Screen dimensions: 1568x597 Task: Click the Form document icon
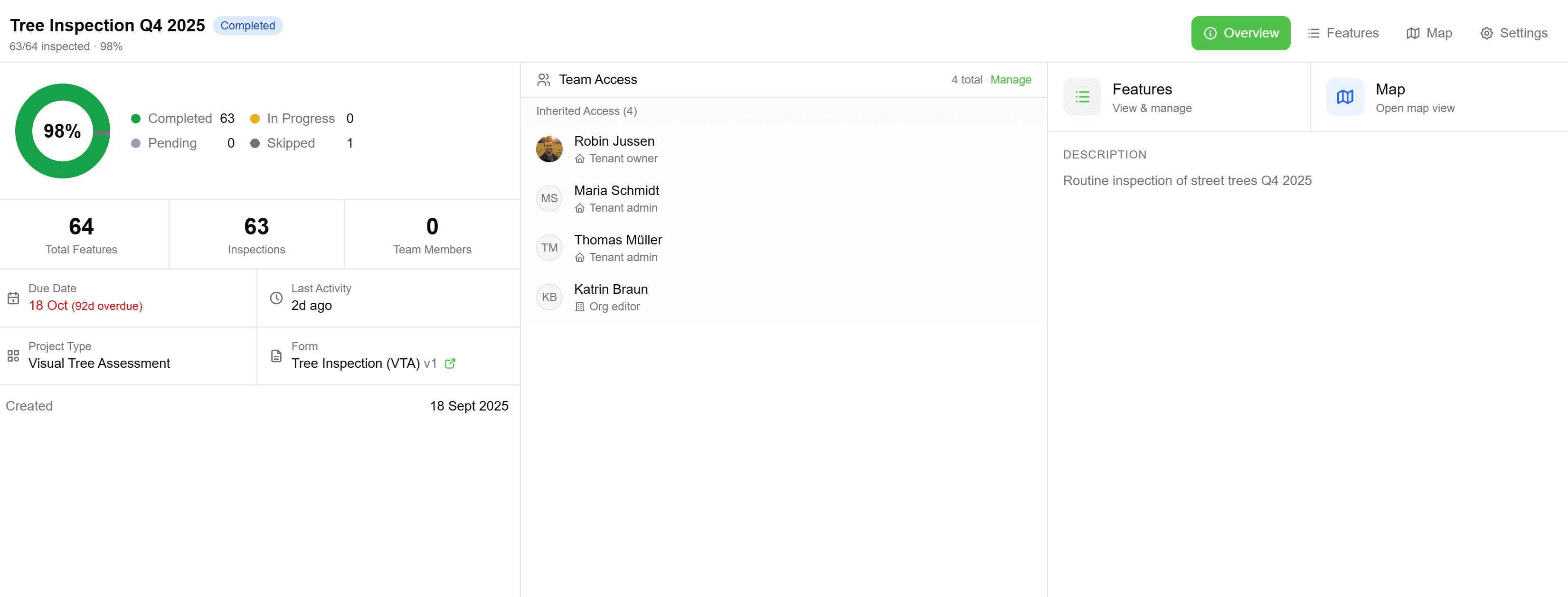coord(276,355)
